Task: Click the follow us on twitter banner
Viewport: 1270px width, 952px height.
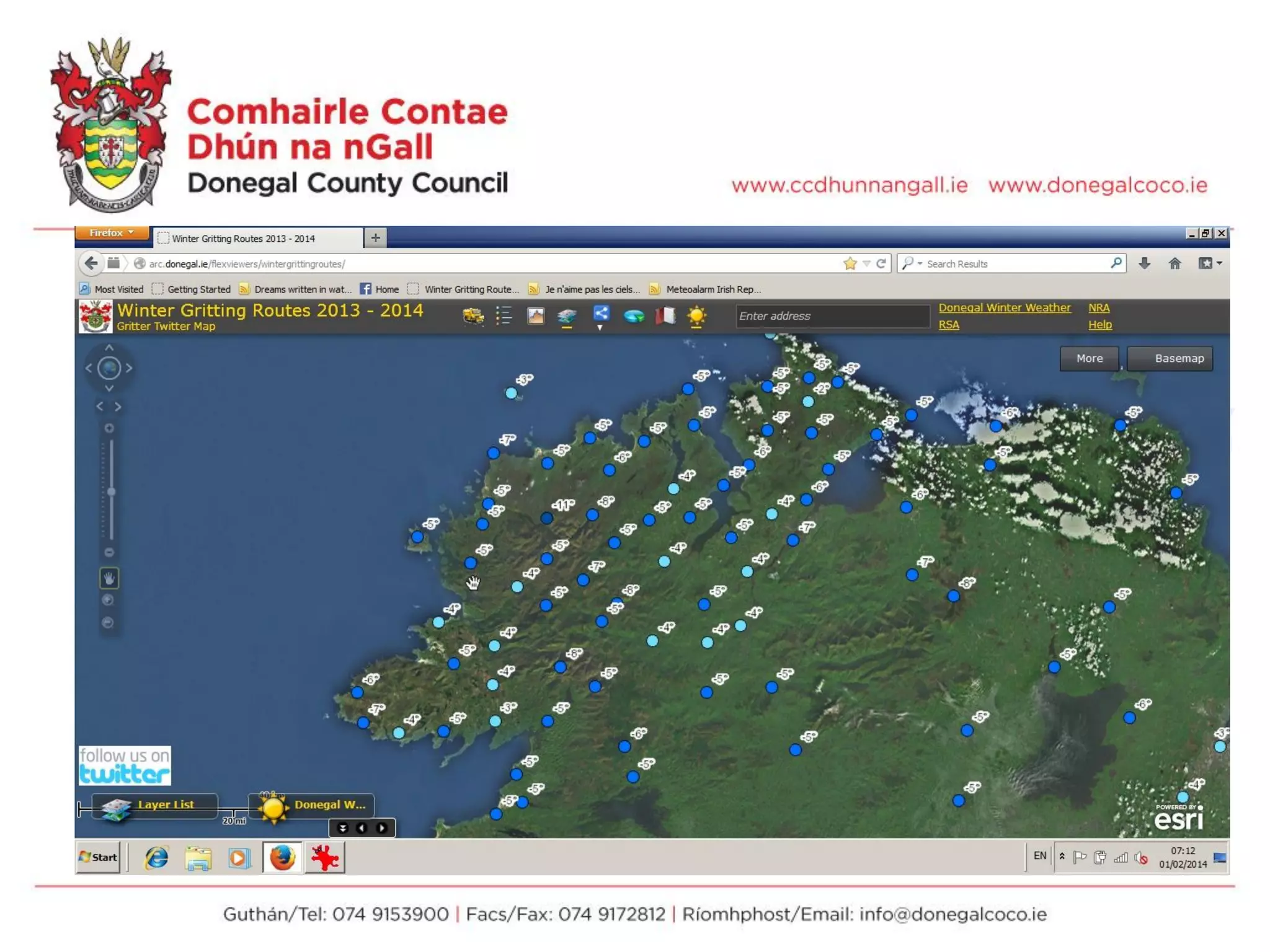Action: pos(125,766)
